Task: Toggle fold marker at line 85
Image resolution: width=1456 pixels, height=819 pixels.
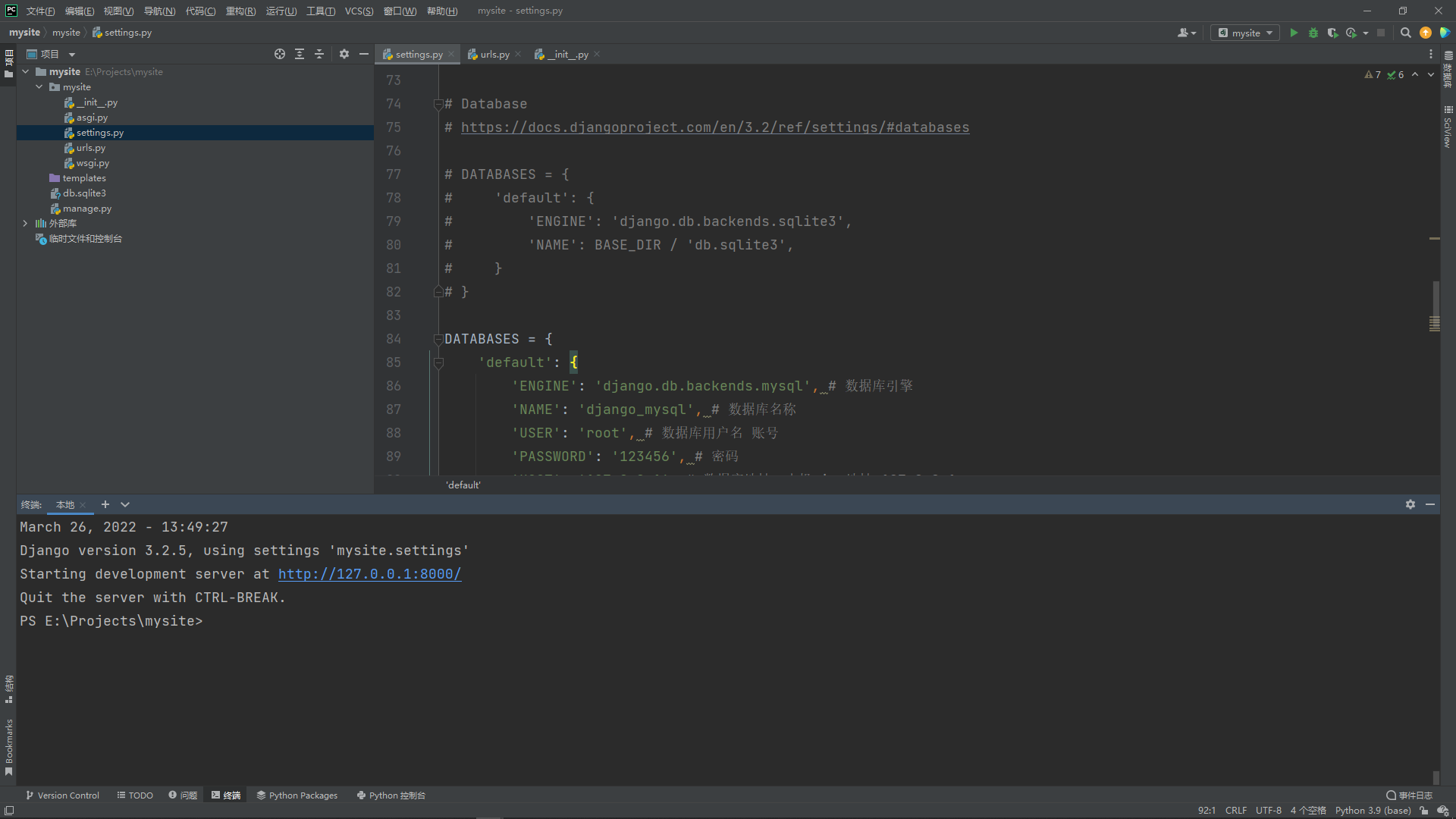Action: click(x=438, y=362)
